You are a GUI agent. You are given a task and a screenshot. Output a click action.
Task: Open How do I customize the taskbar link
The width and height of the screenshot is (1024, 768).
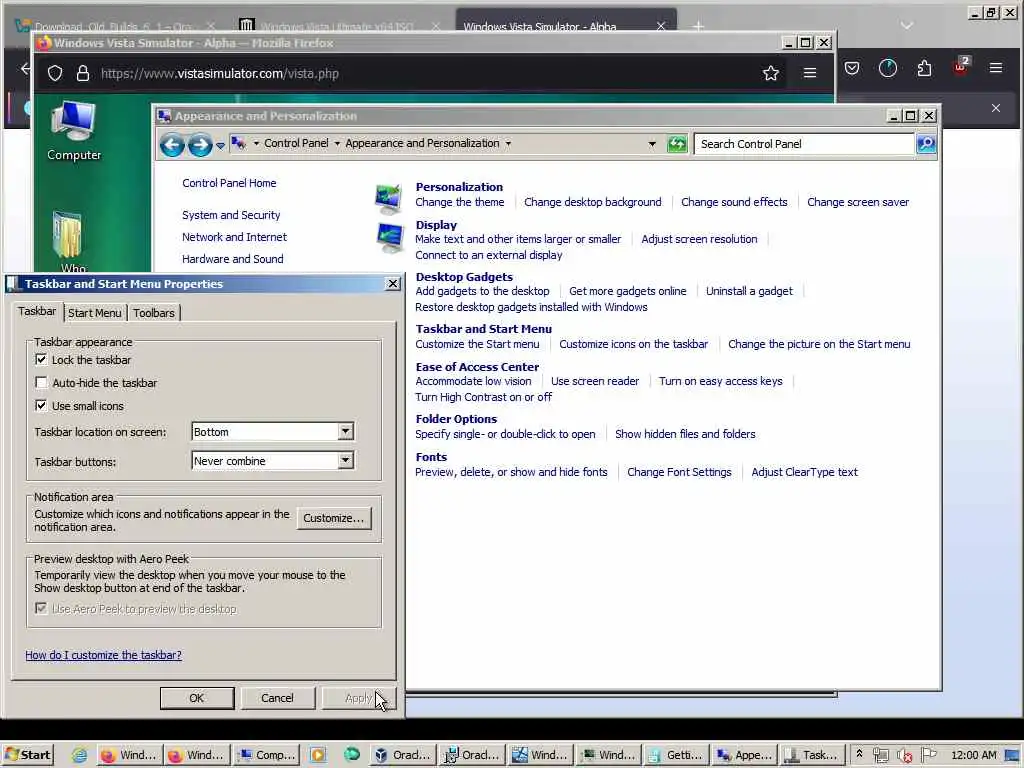[x=104, y=655]
